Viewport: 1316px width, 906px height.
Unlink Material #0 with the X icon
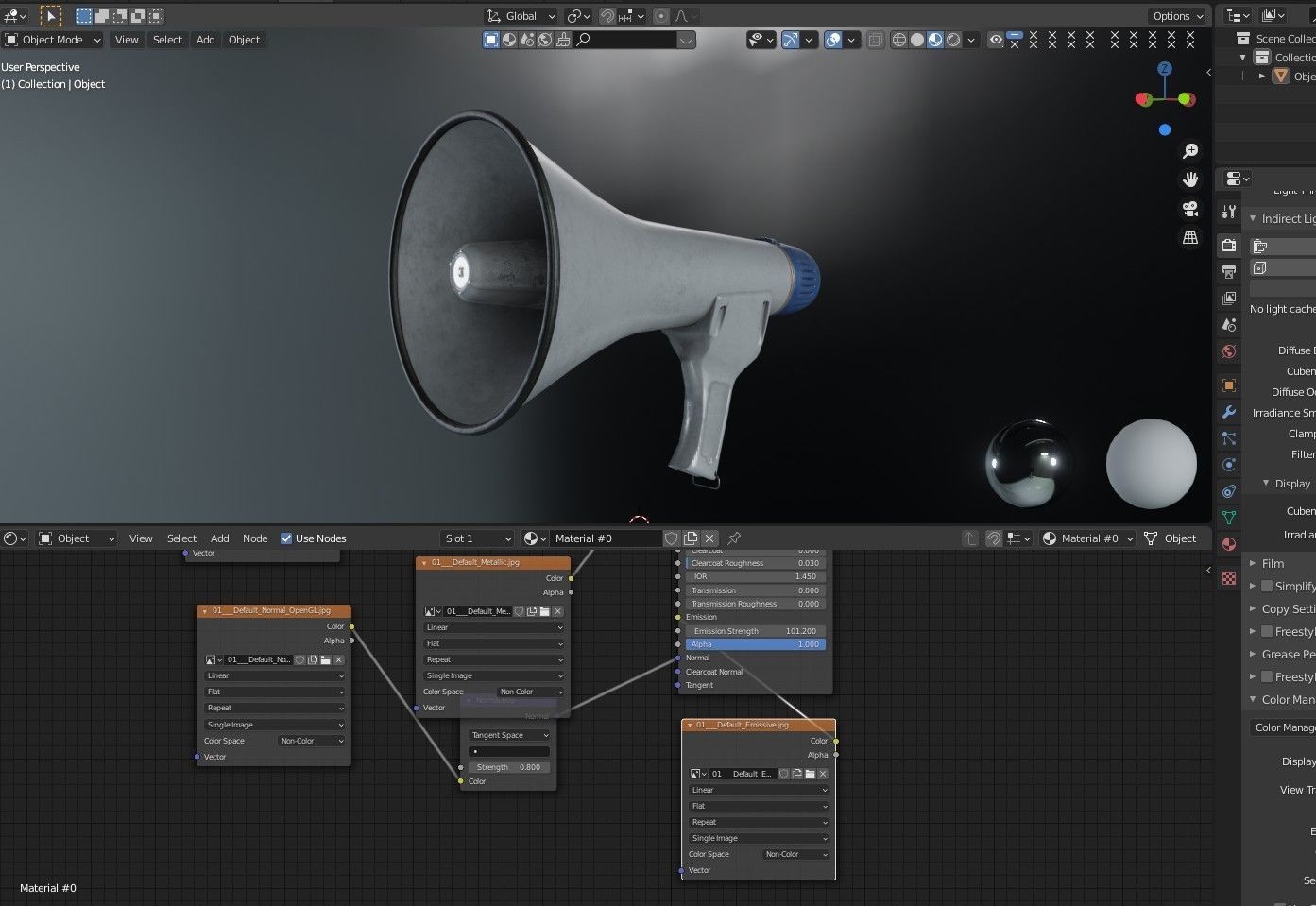(x=709, y=538)
